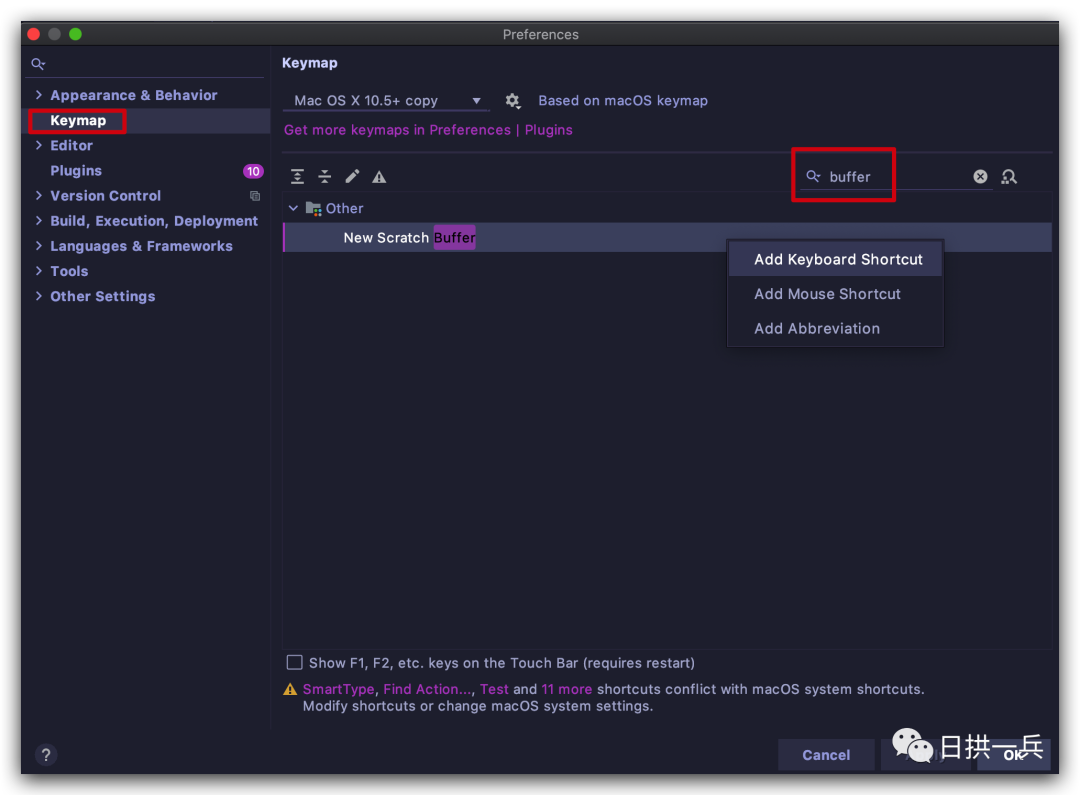1080x795 pixels.
Task: Open the keymap gear settings icon
Action: (x=512, y=101)
